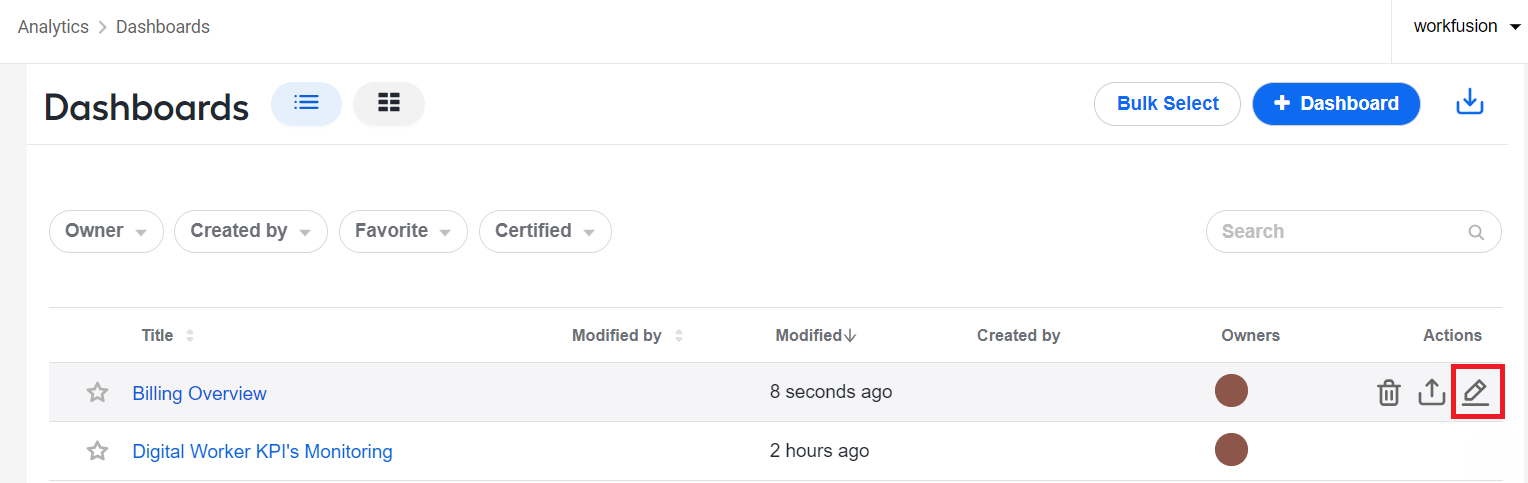Open the Favorite filter dropdown
1528x483 pixels.
403,231
